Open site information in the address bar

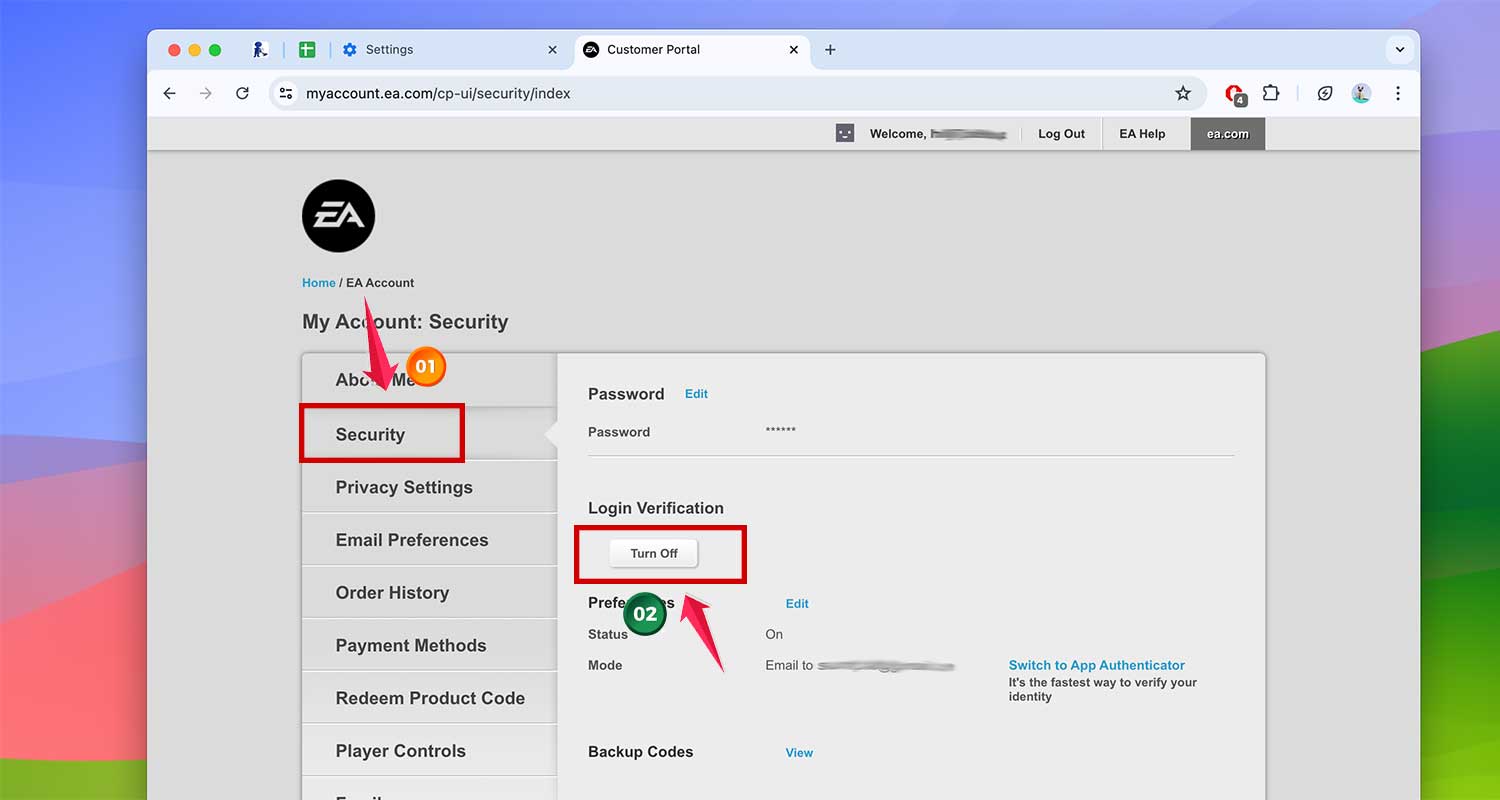286,93
